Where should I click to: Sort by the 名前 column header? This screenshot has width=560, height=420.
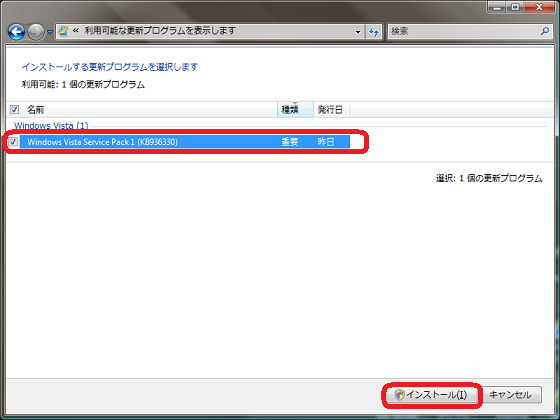click(150, 110)
